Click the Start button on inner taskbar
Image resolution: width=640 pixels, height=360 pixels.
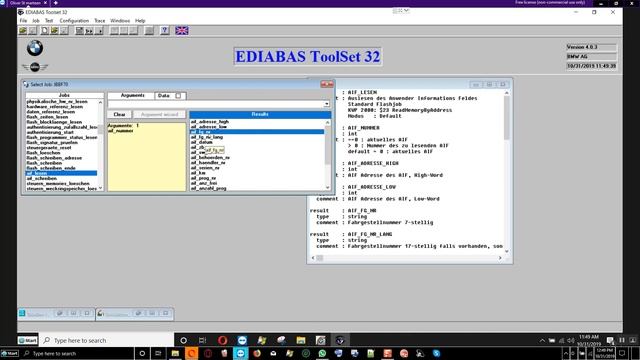[28, 340]
